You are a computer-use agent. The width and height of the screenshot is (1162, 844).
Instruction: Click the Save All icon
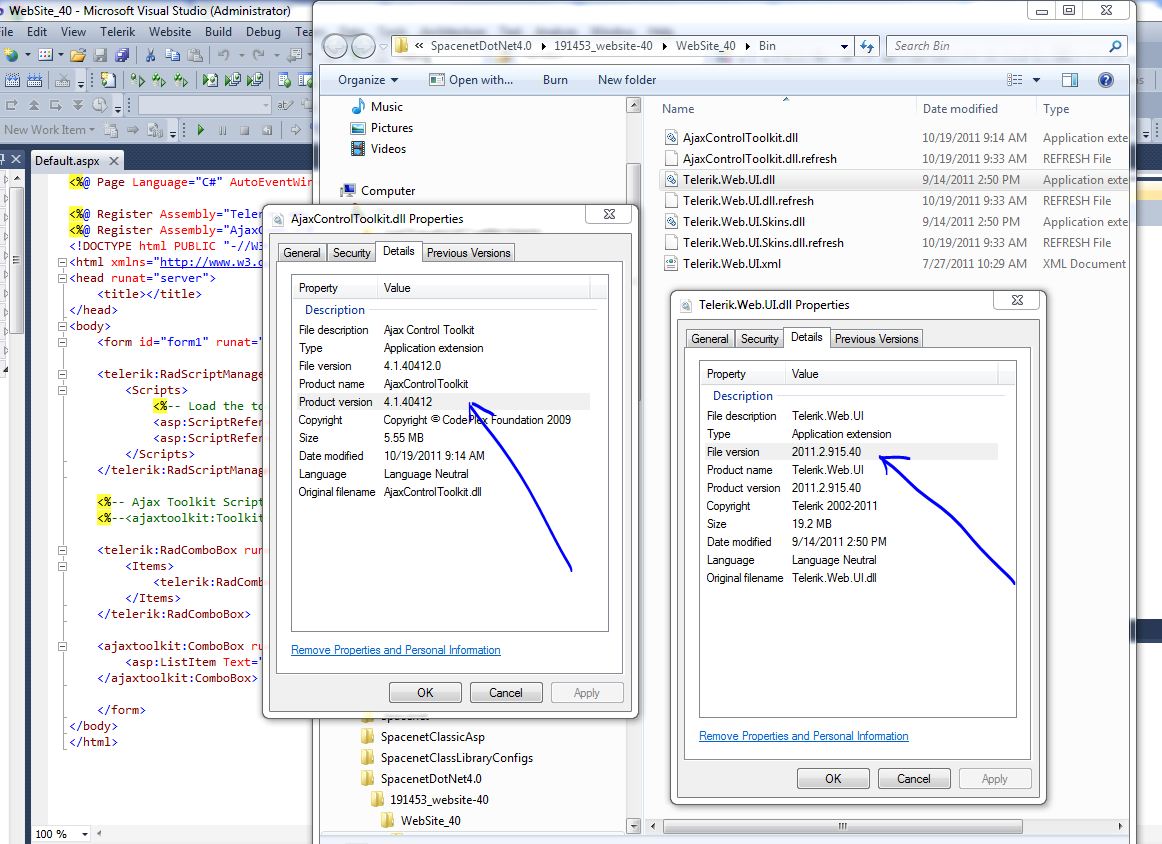point(120,55)
